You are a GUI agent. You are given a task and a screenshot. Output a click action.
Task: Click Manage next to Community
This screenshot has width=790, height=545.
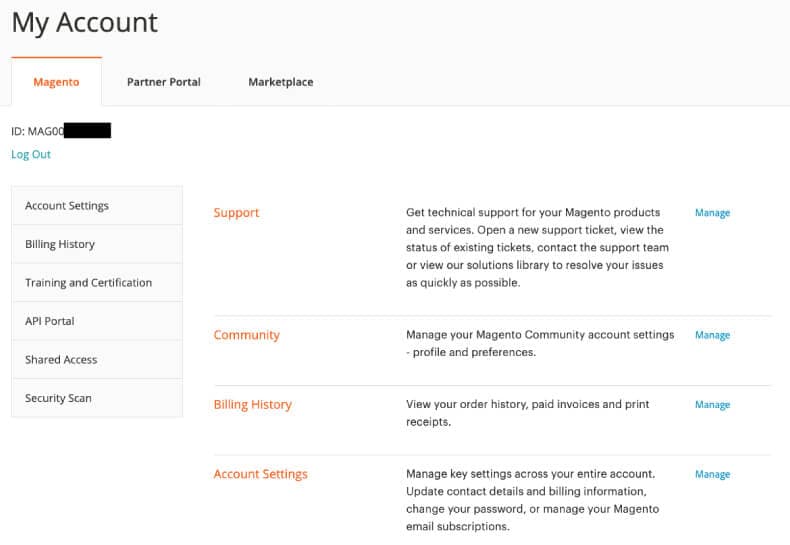pyautogui.click(x=712, y=335)
